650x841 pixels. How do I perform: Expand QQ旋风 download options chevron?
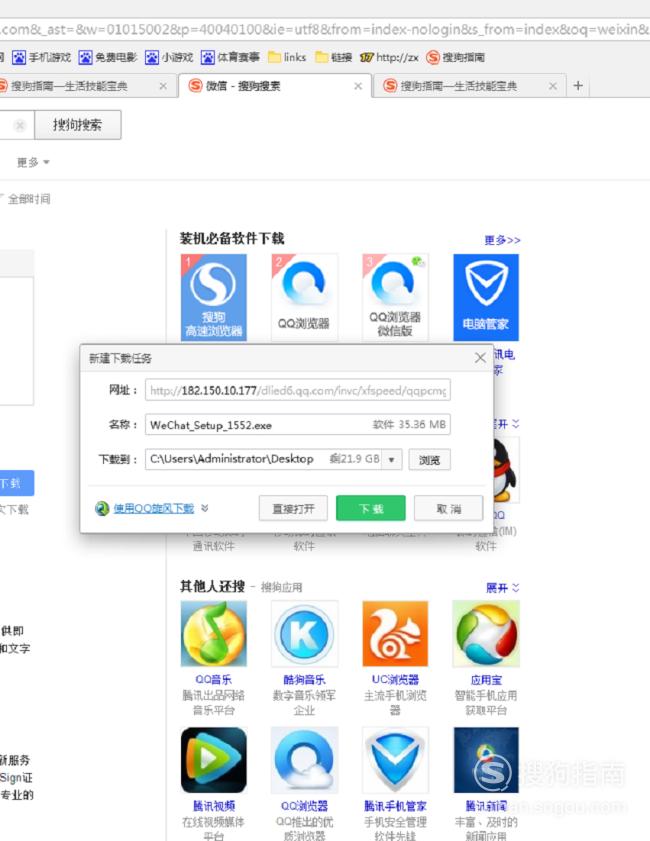click(x=204, y=508)
